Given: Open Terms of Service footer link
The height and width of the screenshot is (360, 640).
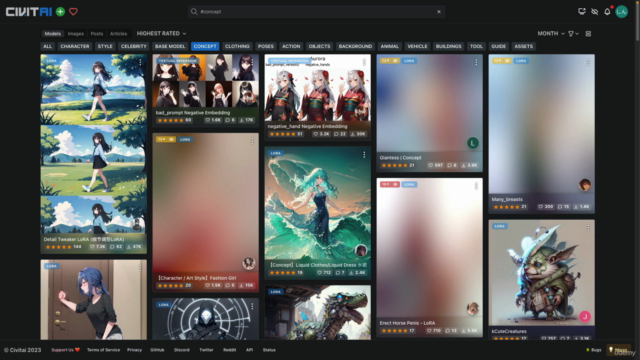Looking at the screenshot, I should point(103,350).
